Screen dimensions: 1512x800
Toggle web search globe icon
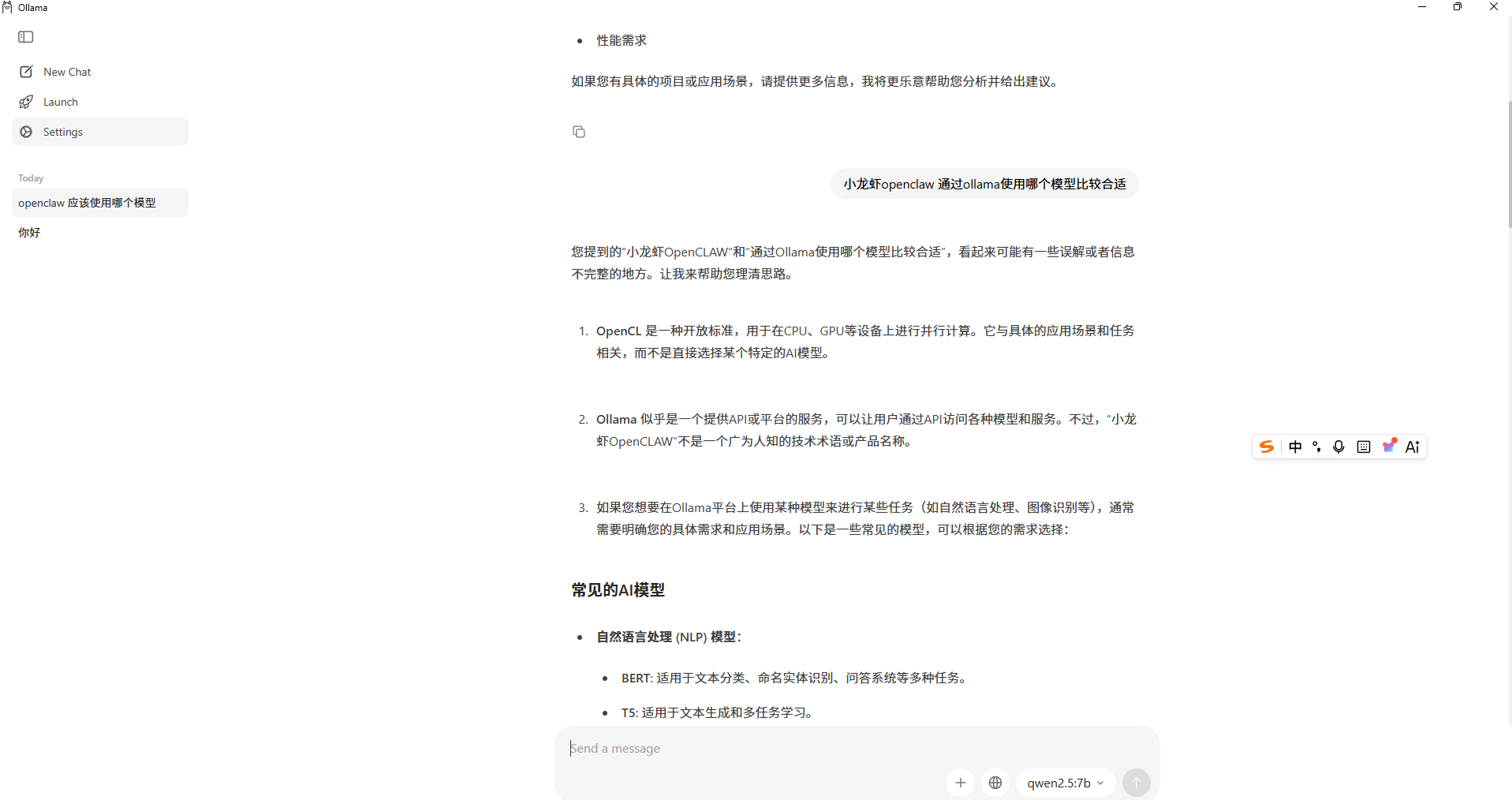click(995, 783)
